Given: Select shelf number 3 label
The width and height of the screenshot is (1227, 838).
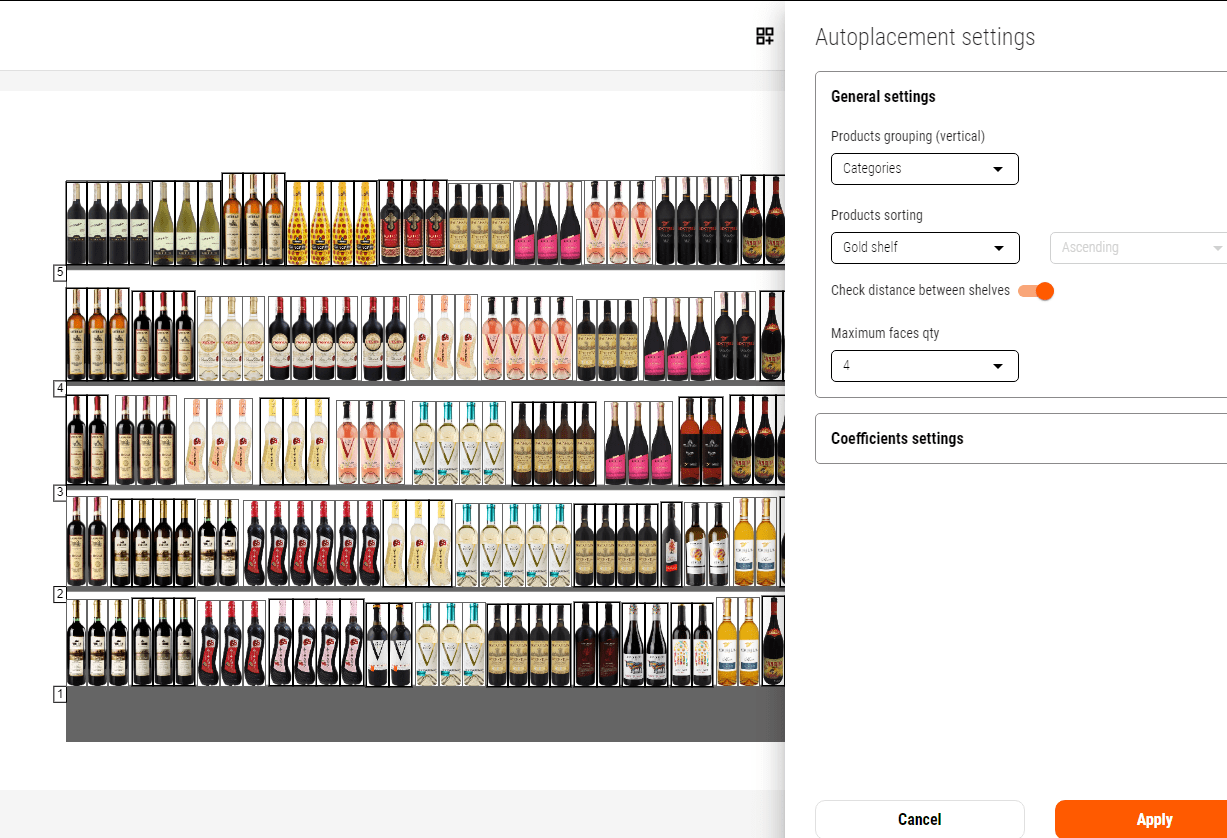Looking at the screenshot, I should pyautogui.click(x=59, y=492).
